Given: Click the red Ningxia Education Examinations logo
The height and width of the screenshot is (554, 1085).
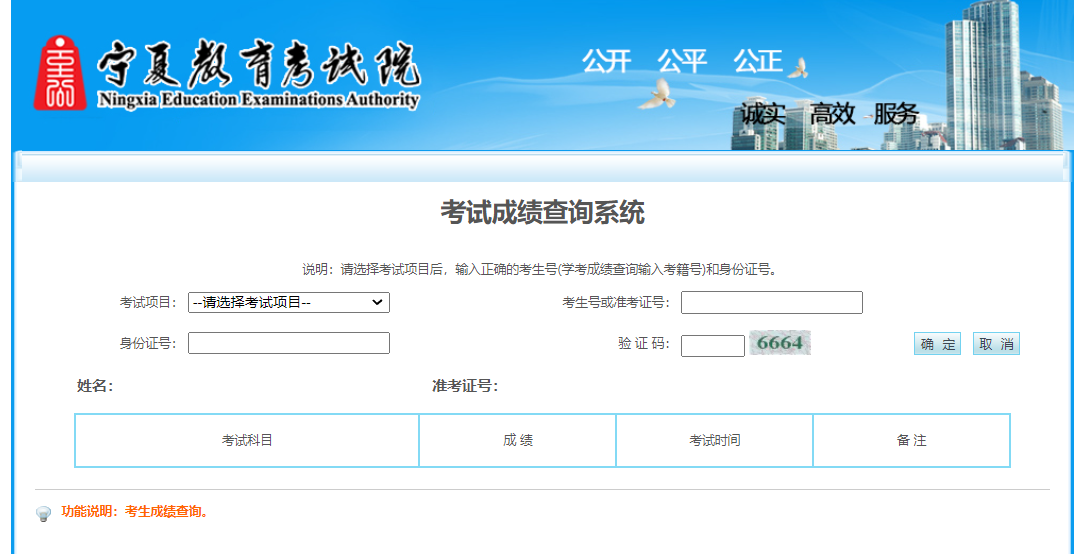Looking at the screenshot, I should [x=60, y=73].
